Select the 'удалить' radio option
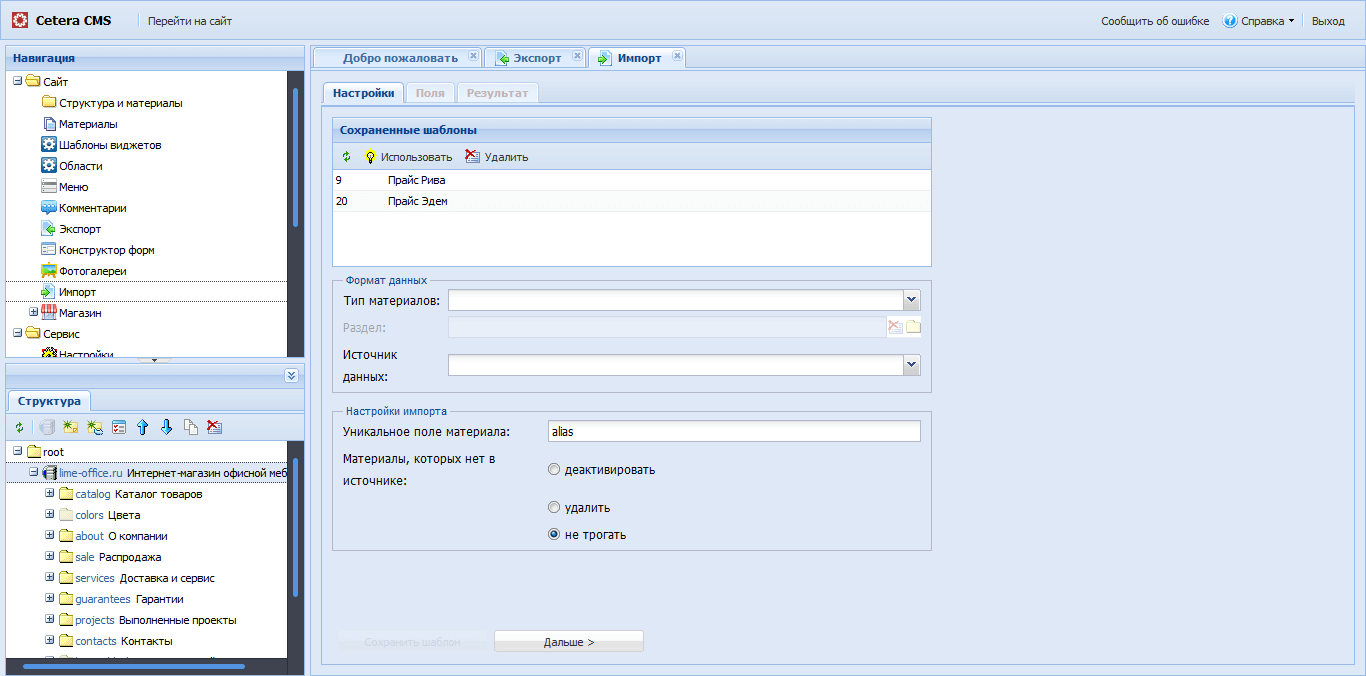Screen dimensions: 1366x676 [554, 507]
